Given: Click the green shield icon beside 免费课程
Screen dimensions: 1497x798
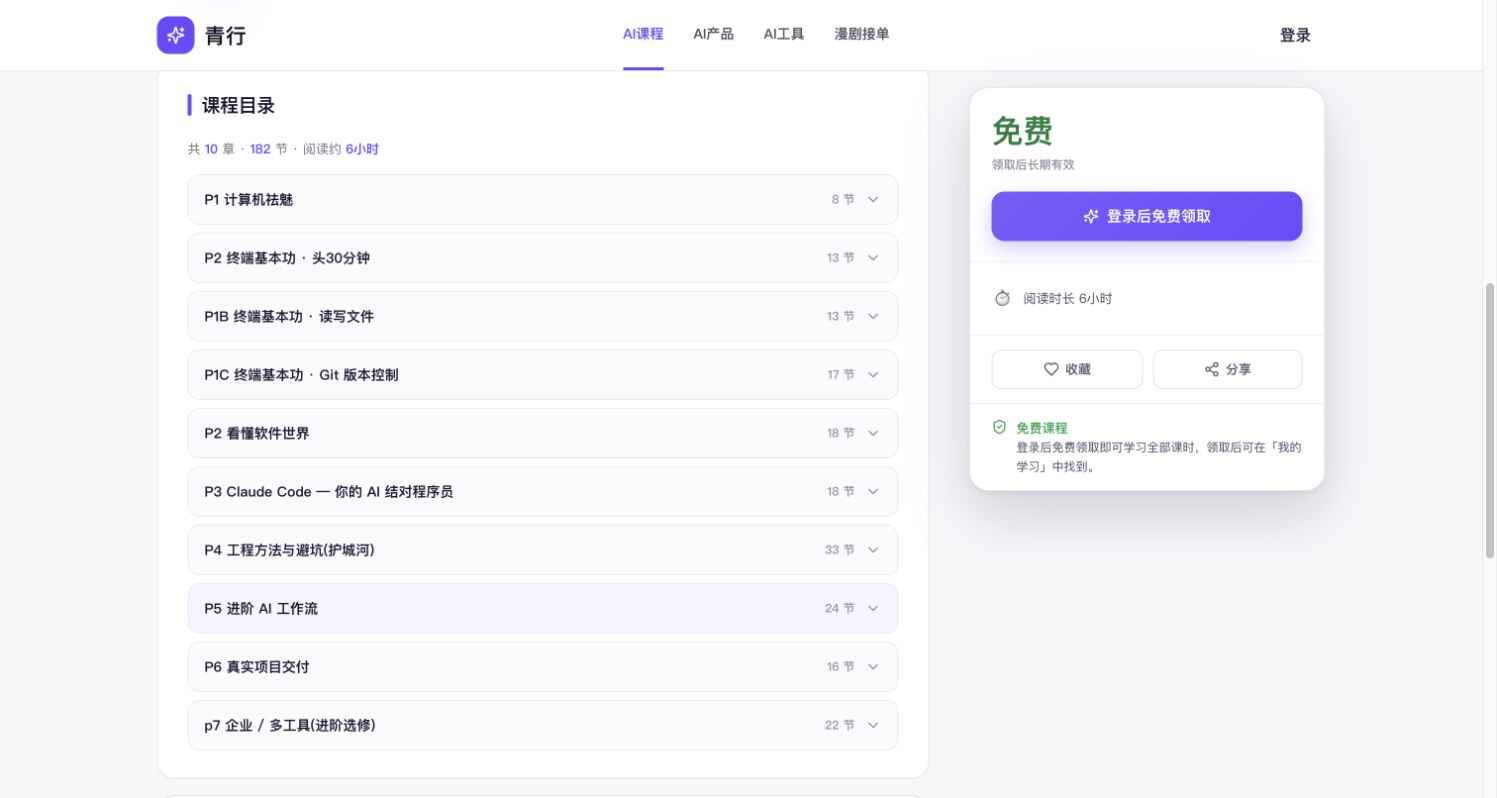Looking at the screenshot, I should [x=999, y=427].
